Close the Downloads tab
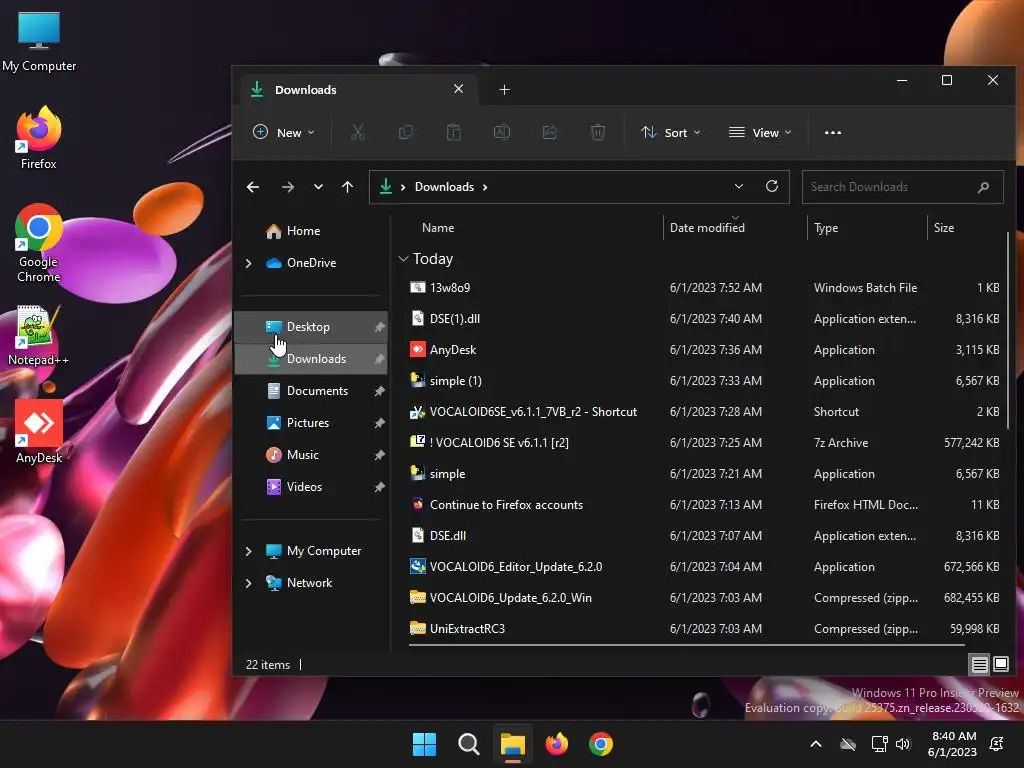 click(458, 89)
